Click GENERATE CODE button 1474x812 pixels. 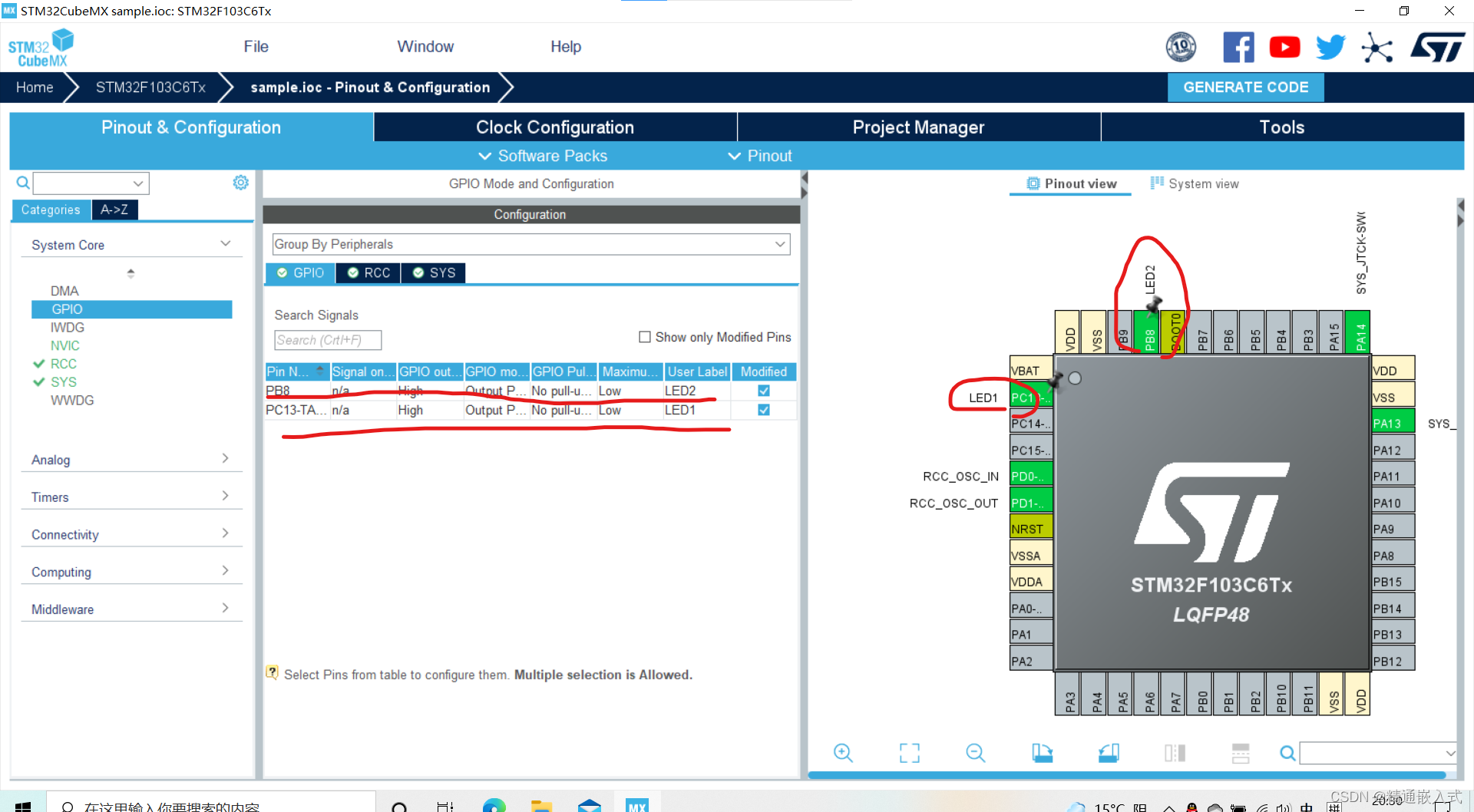(1245, 87)
